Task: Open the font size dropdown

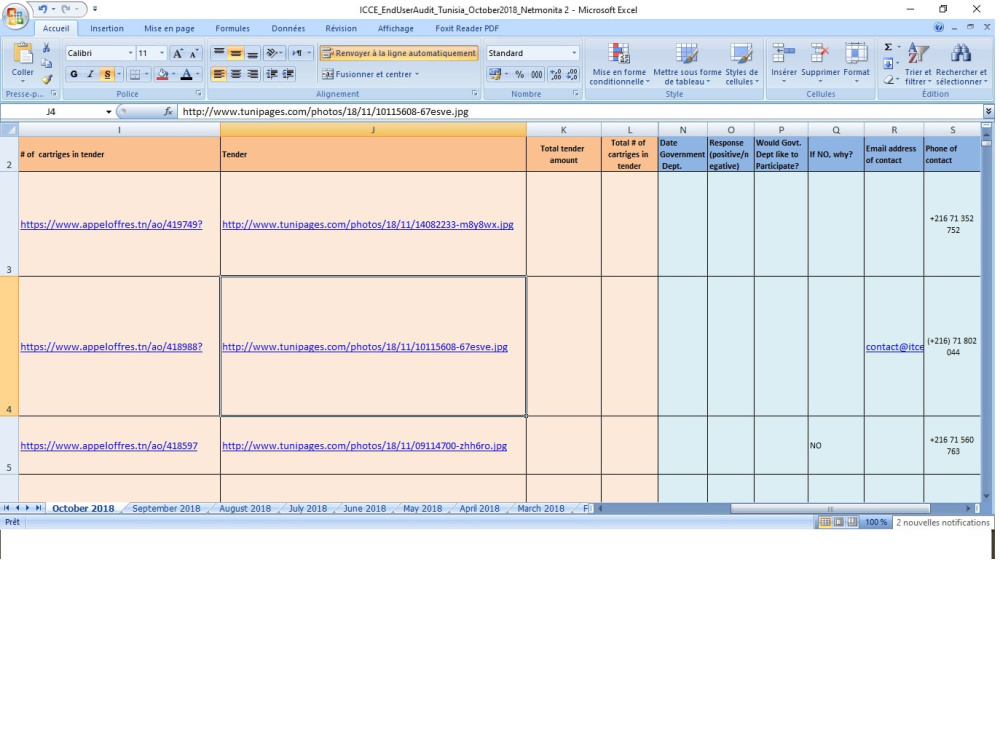Action: click(x=161, y=53)
